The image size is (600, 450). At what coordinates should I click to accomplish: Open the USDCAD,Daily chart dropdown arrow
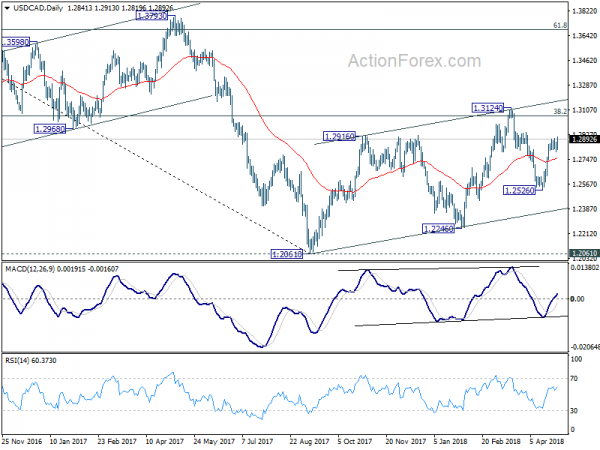(x=7, y=8)
